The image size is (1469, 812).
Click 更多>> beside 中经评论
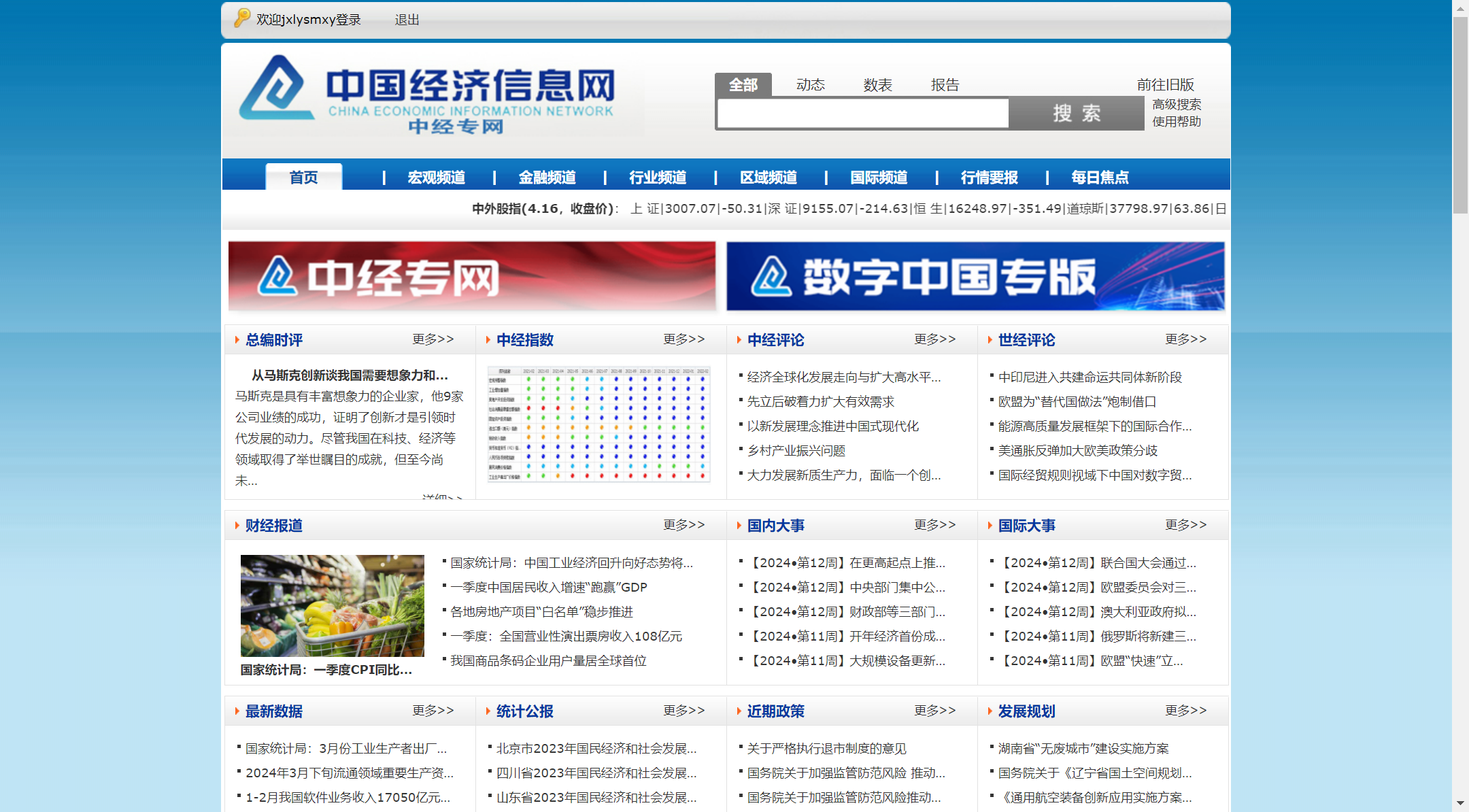[x=934, y=339]
